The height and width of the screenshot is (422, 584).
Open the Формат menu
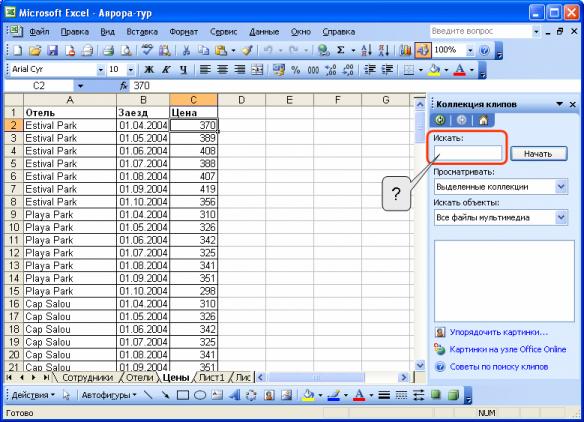tap(184, 32)
